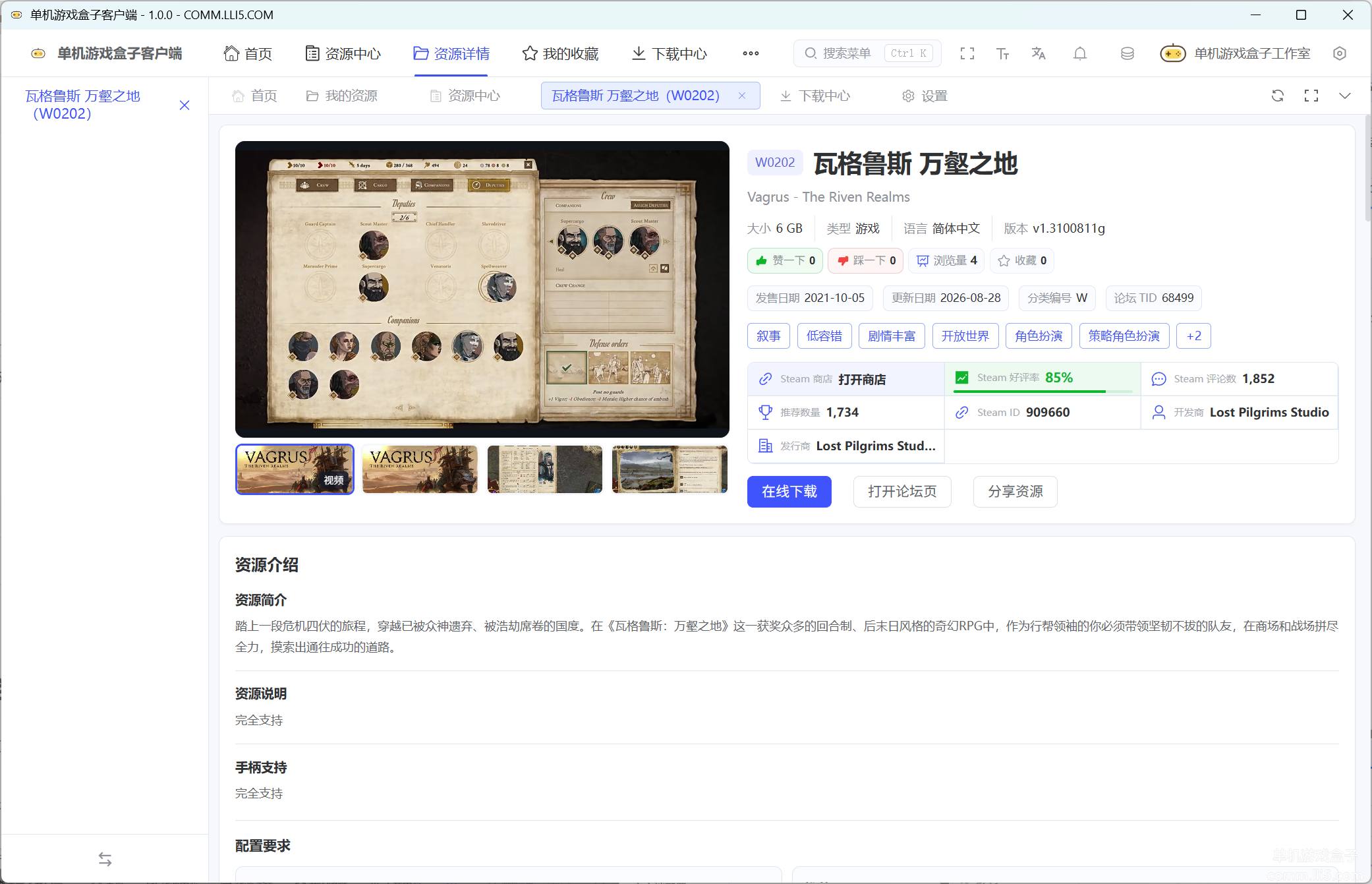Switch to the 设置 sub-tab

point(925,96)
